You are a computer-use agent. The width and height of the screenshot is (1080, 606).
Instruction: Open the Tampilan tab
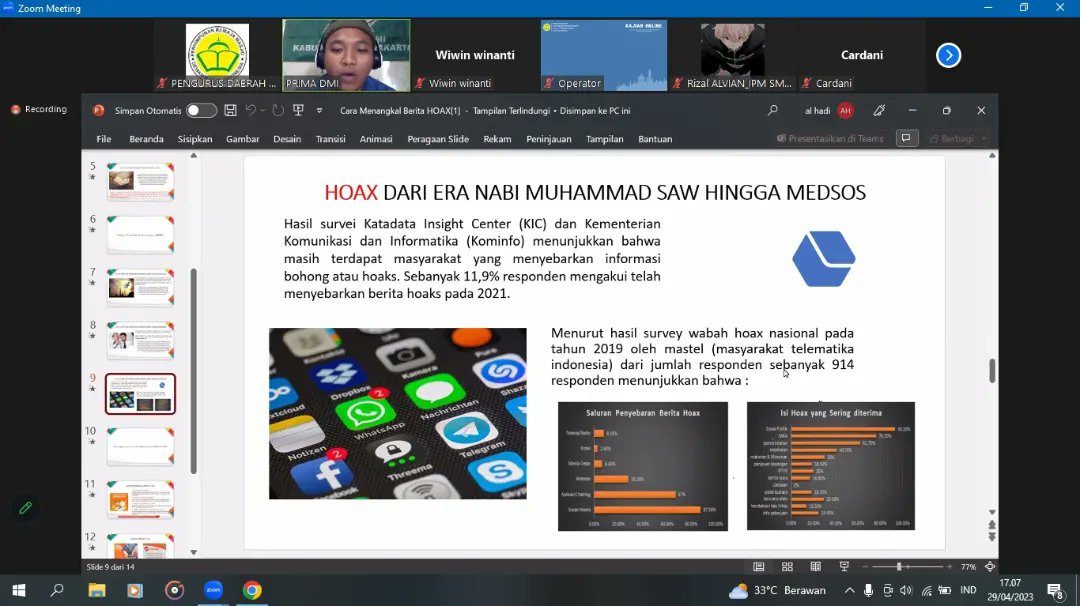605,138
